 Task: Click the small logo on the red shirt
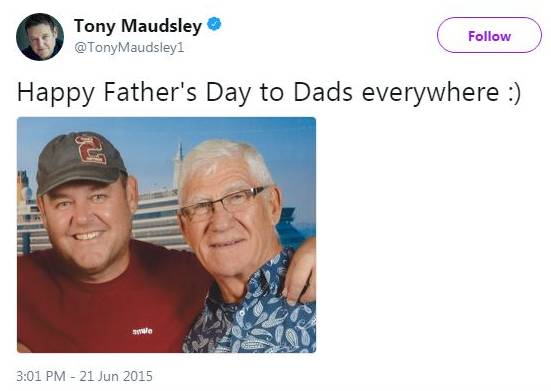pos(142,331)
